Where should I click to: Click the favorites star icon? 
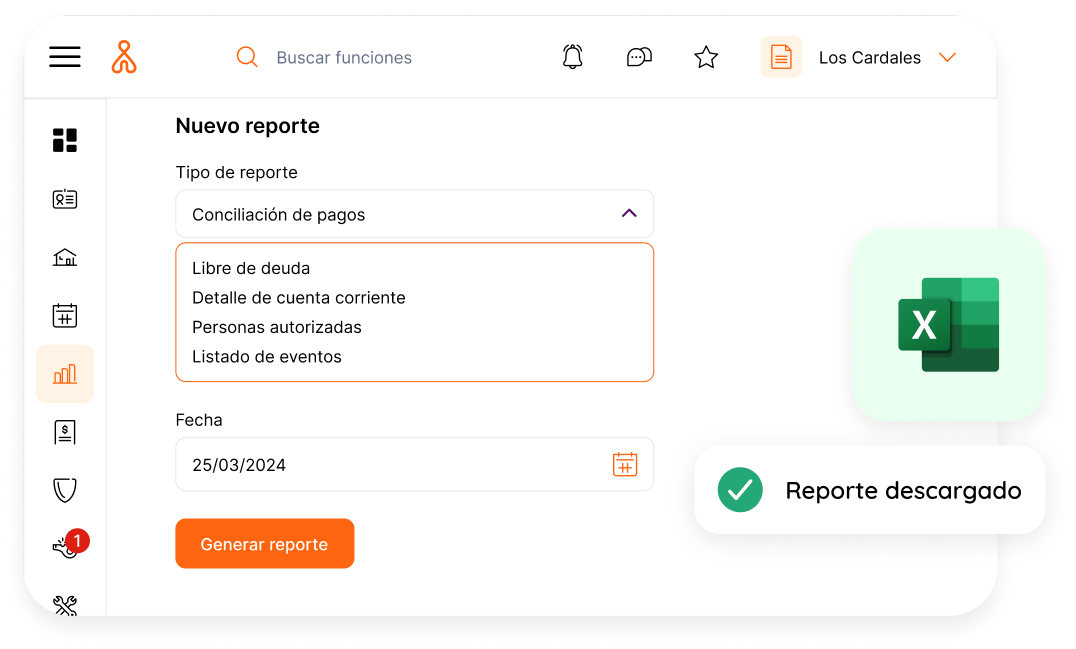click(x=706, y=57)
